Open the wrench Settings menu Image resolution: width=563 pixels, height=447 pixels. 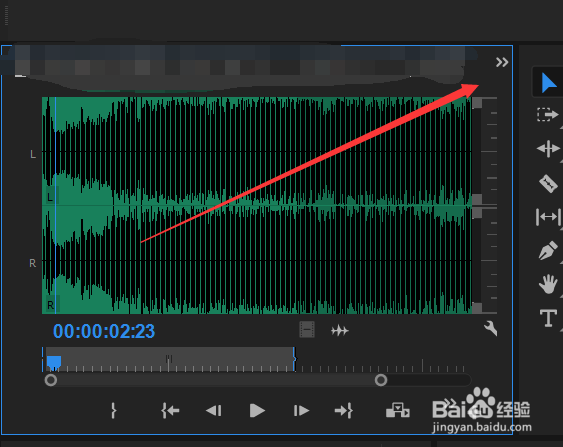(x=491, y=328)
